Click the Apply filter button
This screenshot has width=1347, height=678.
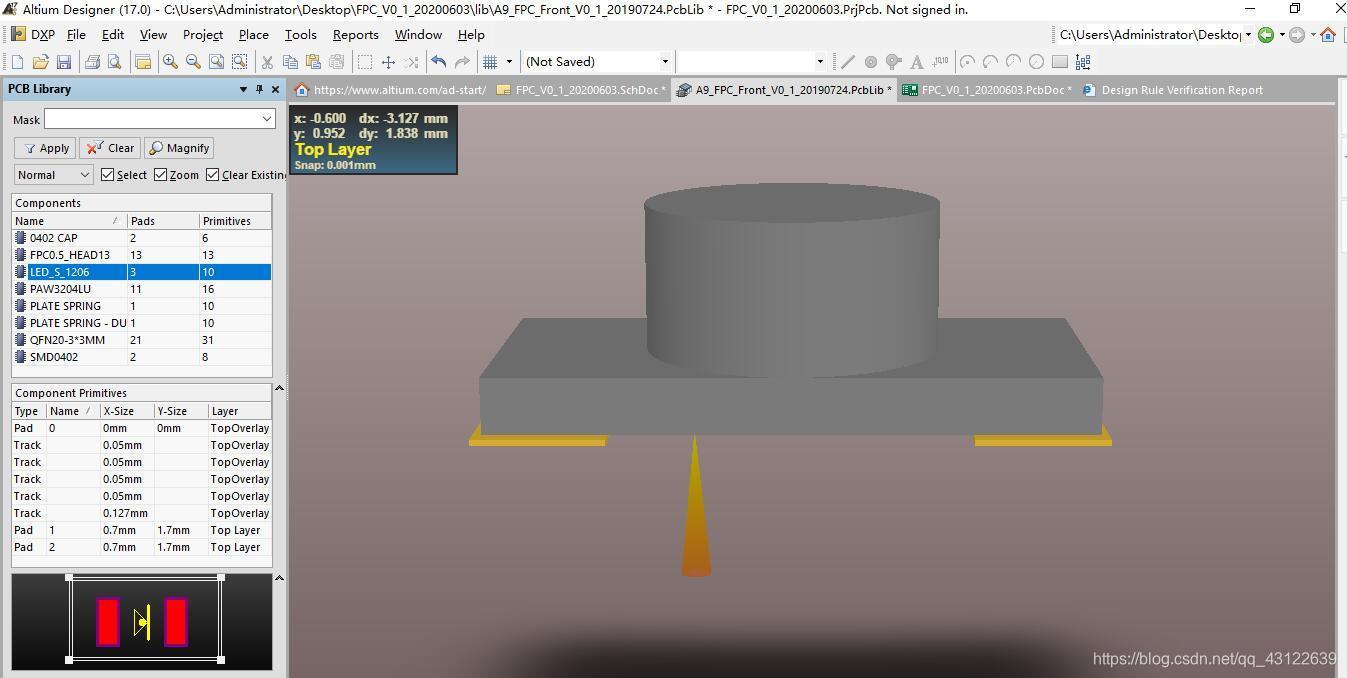click(x=46, y=148)
